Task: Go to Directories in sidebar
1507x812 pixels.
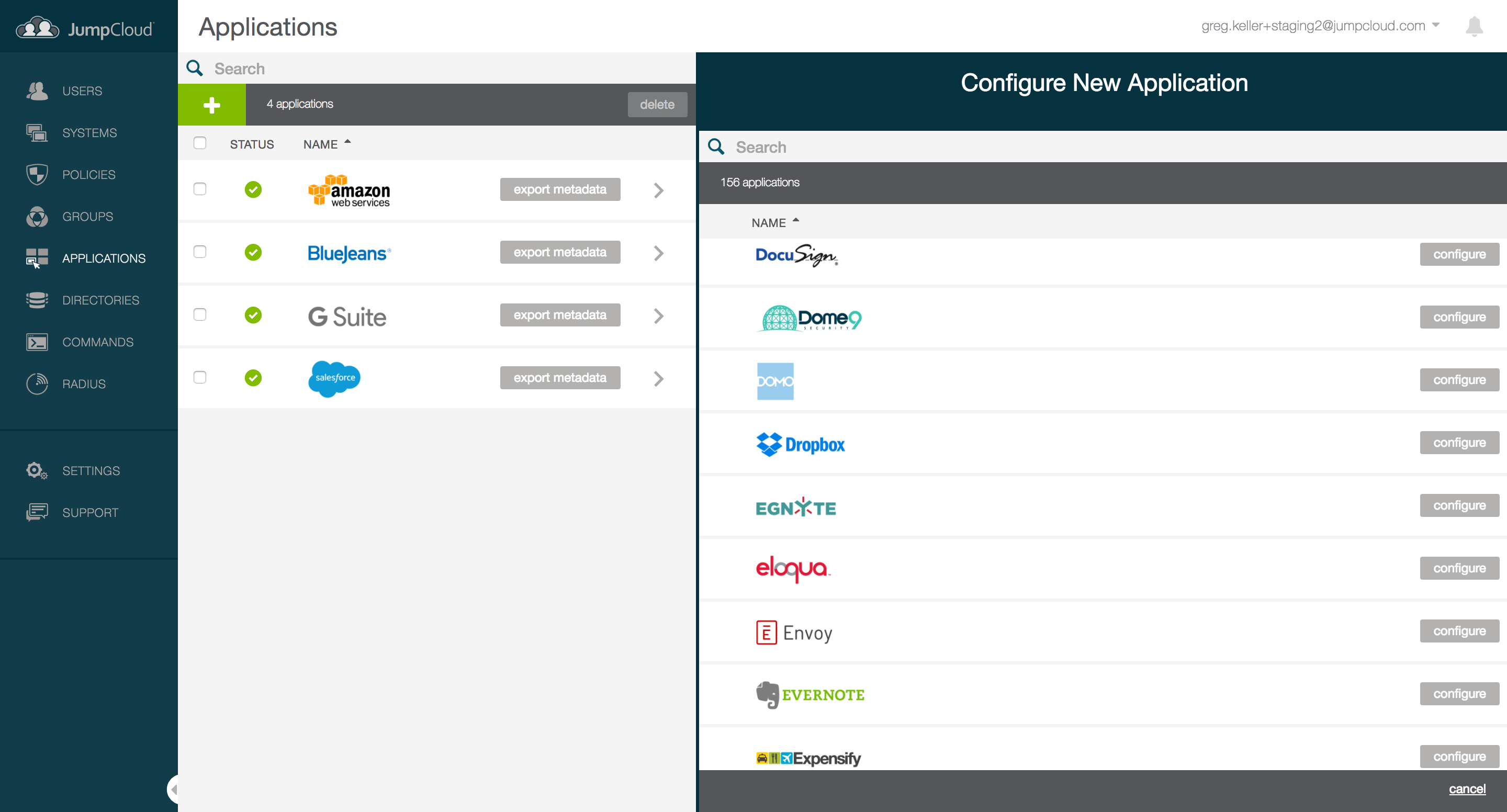Action: [100, 300]
